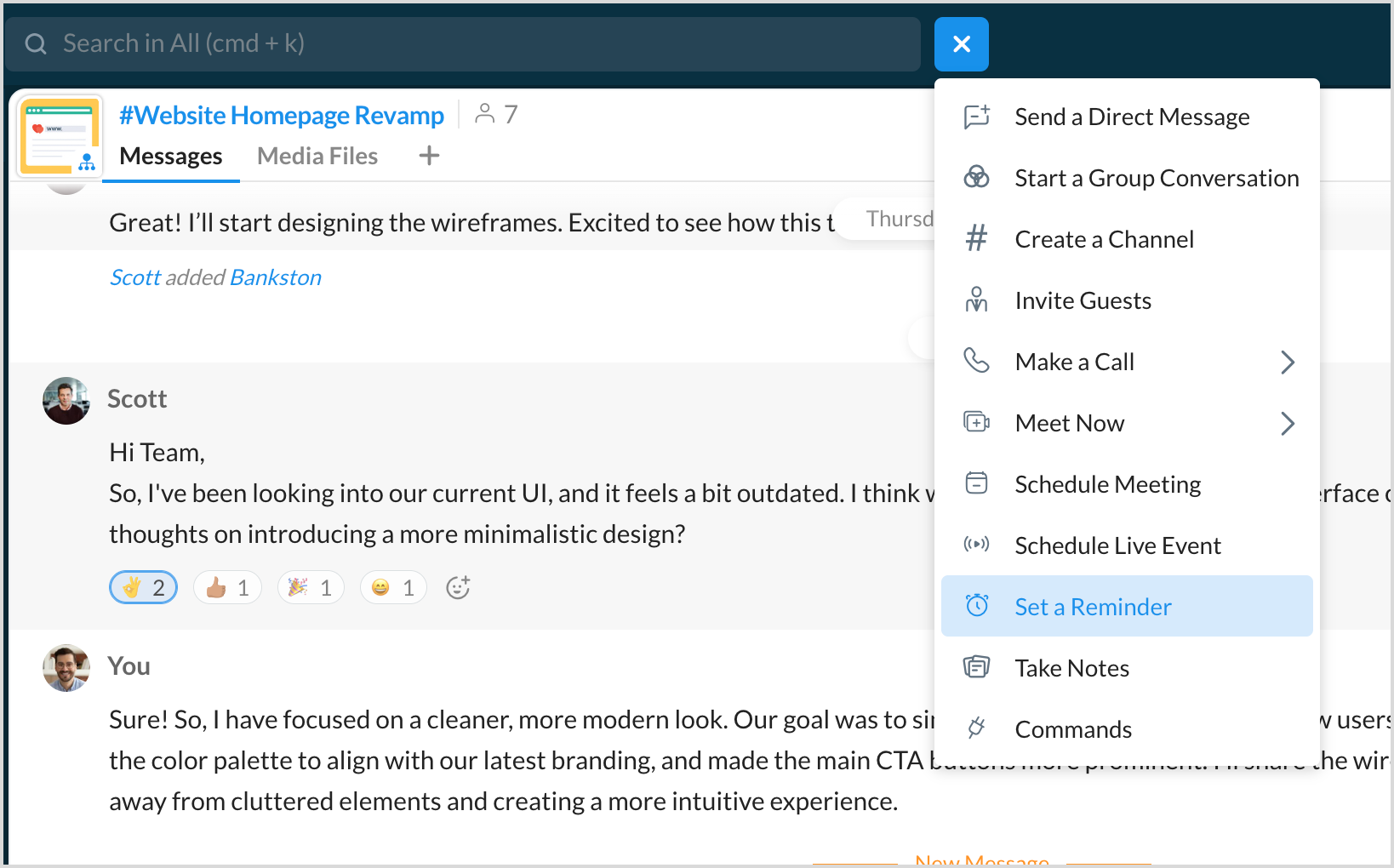The width and height of the screenshot is (1394, 868).
Task: Click the Schedule Meeting calendar icon
Action: click(976, 483)
